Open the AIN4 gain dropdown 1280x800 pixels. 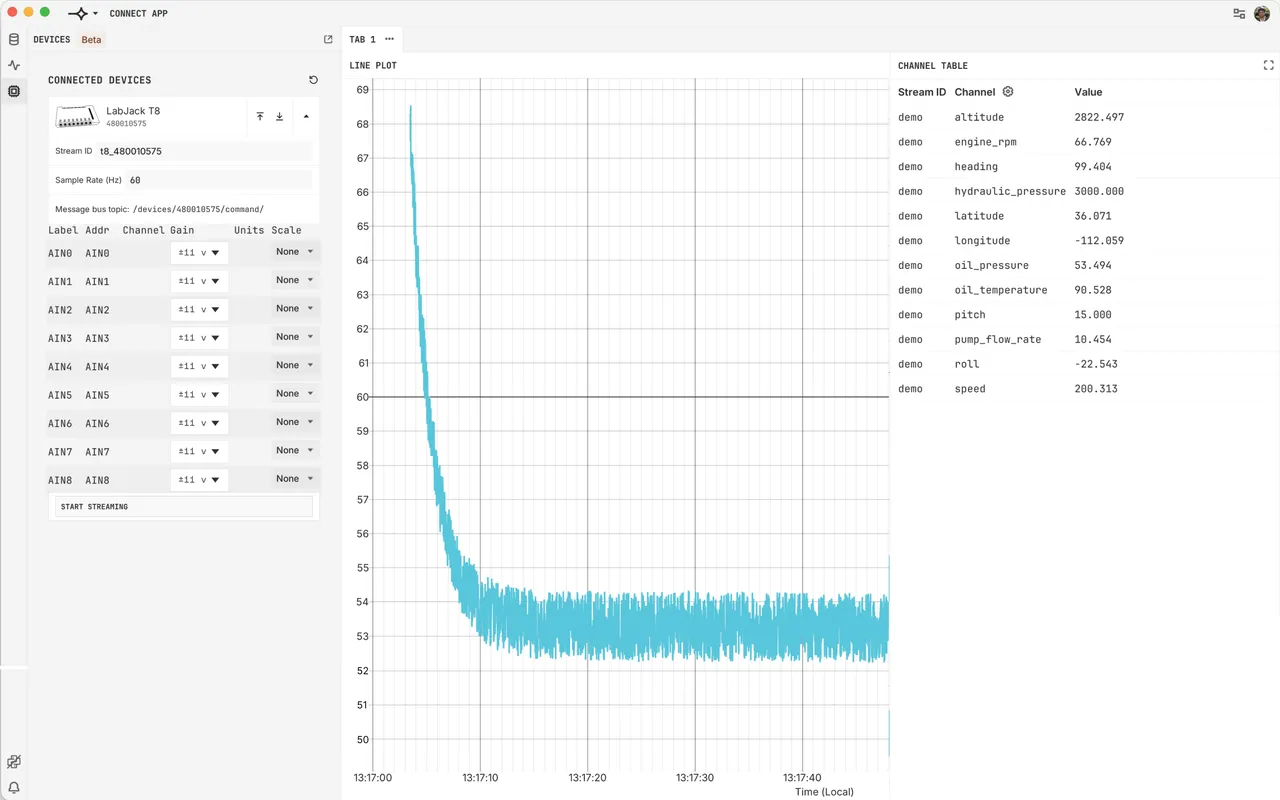click(199, 366)
